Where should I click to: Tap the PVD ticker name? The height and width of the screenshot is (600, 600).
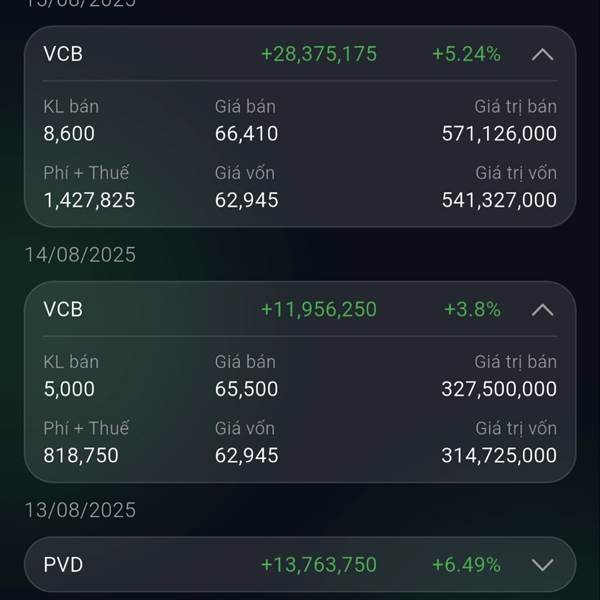[x=63, y=565]
